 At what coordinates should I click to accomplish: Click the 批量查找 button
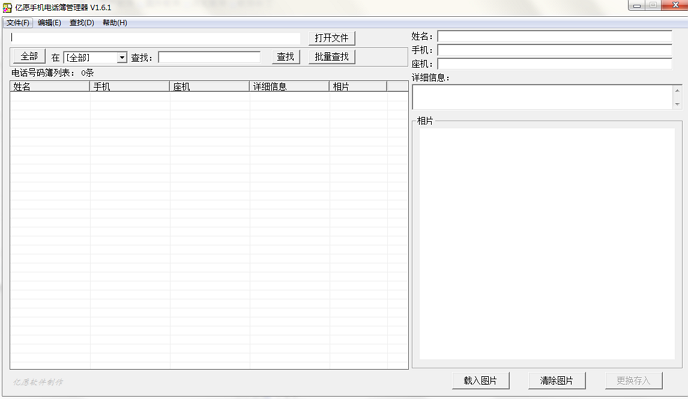331,57
